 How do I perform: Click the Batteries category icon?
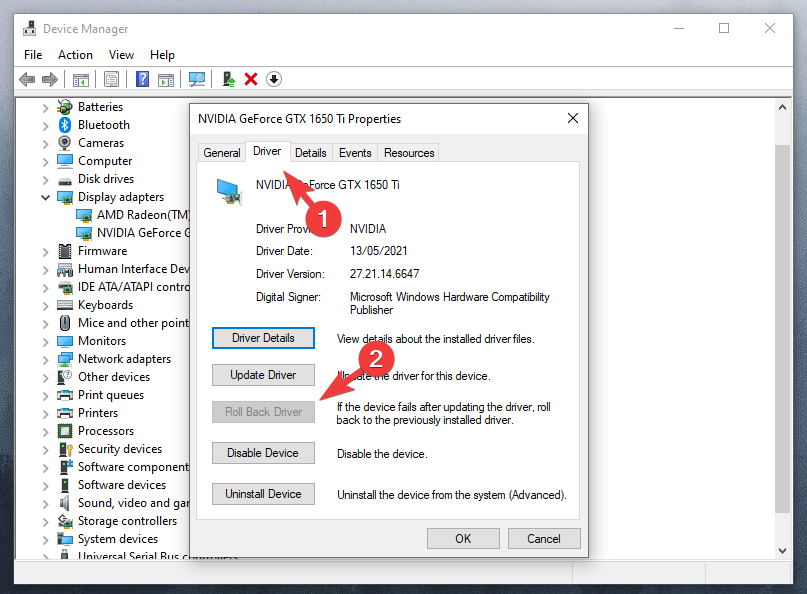[65, 107]
